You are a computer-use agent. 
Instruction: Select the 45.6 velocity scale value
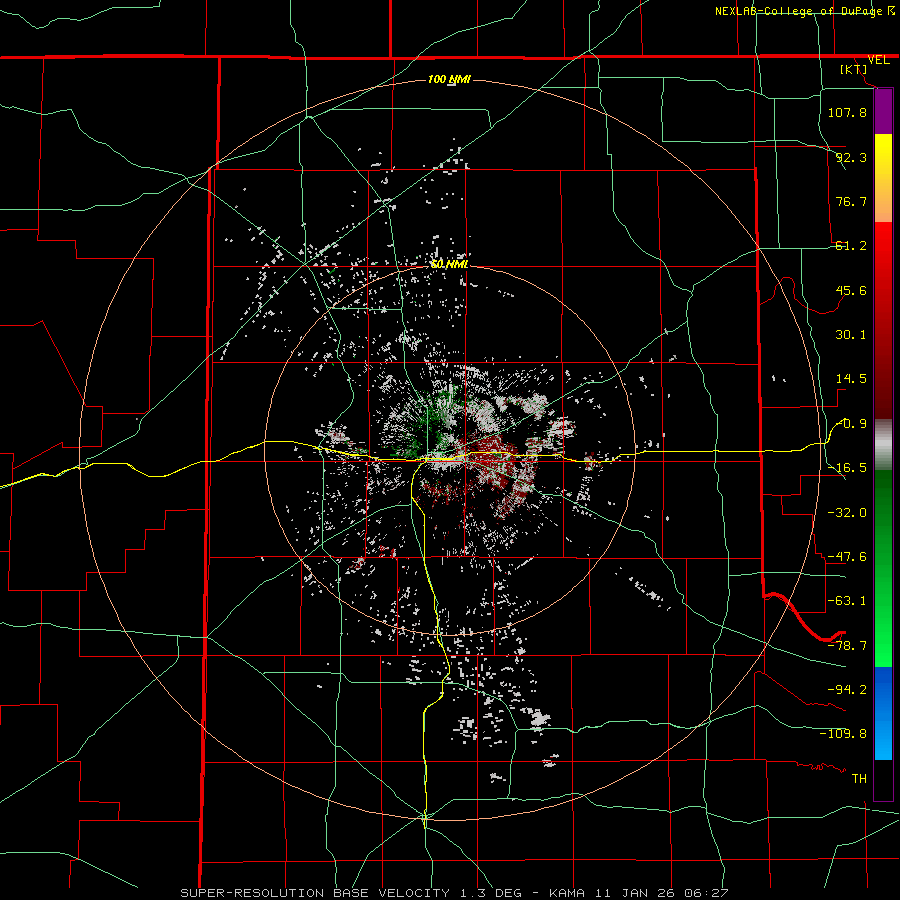tap(851, 290)
